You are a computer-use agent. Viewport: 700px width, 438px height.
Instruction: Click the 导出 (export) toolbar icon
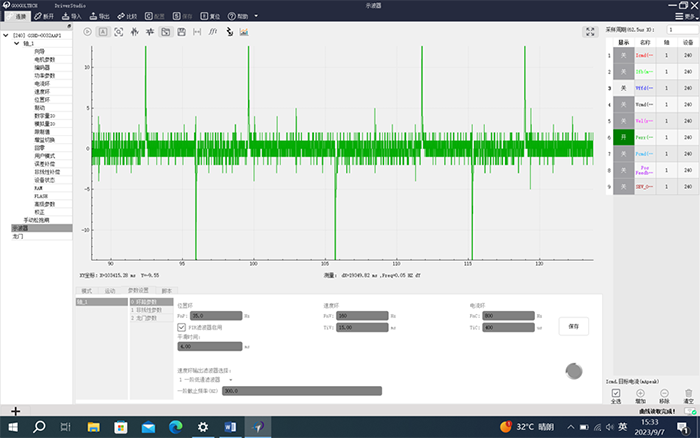pos(99,17)
